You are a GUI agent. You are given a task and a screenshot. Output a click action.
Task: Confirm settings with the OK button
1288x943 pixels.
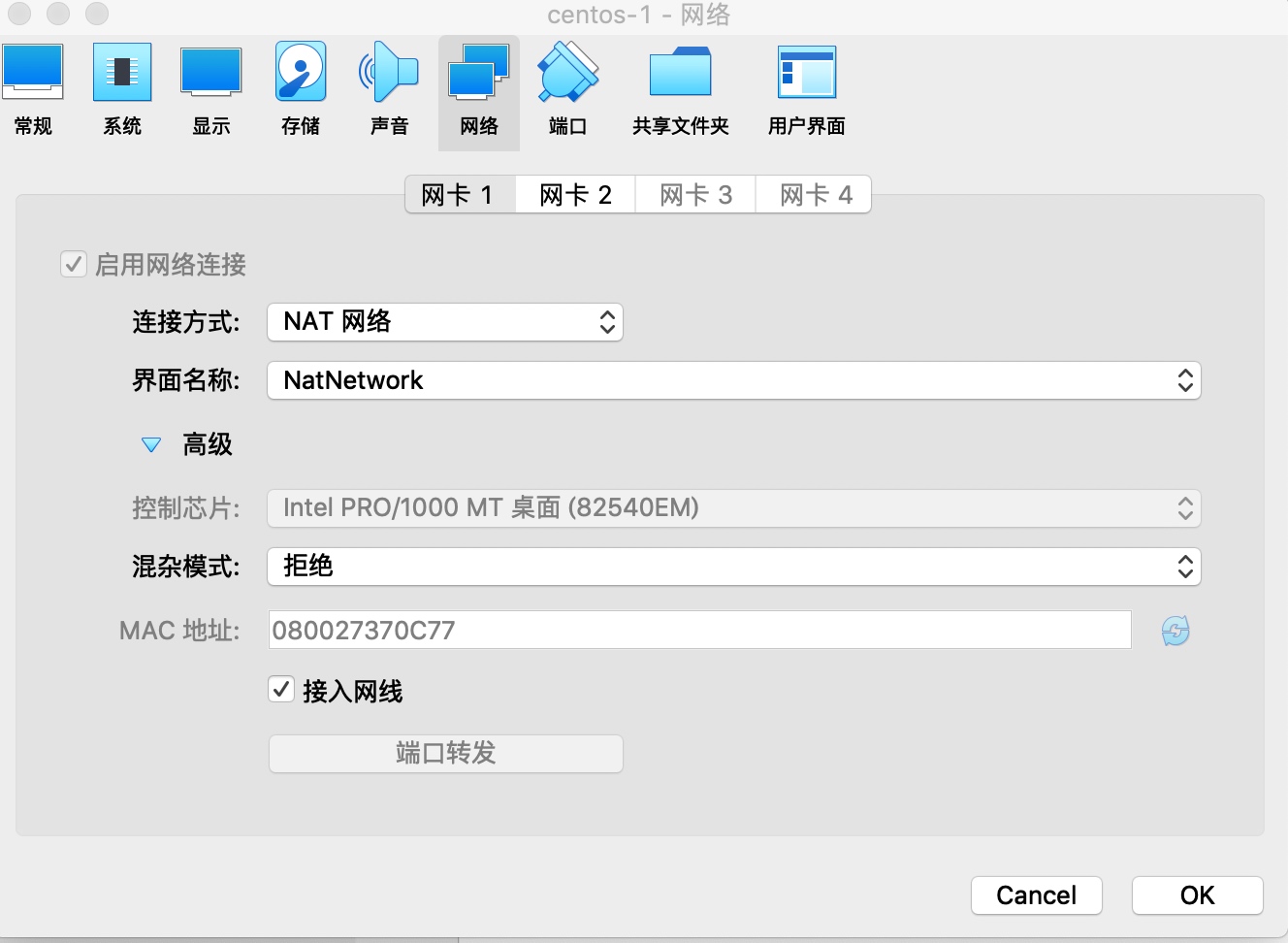[1197, 894]
